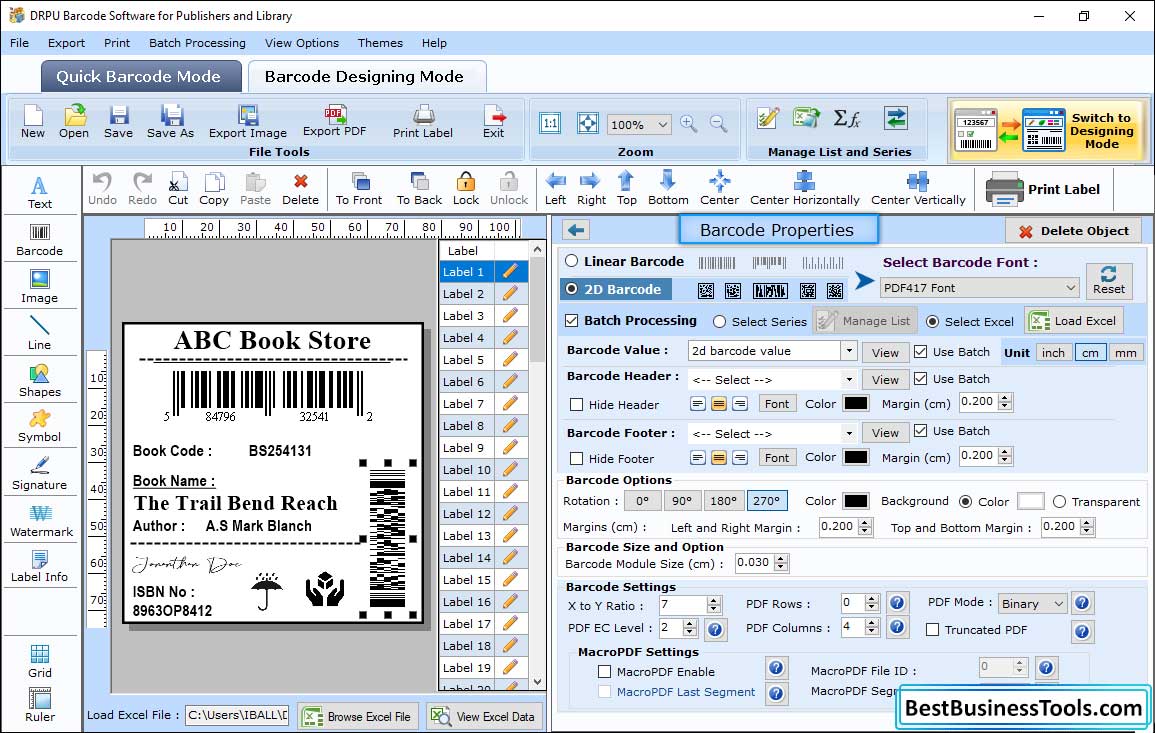The image size is (1155, 733).
Task: Open the File menu
Action: (19, 43)
